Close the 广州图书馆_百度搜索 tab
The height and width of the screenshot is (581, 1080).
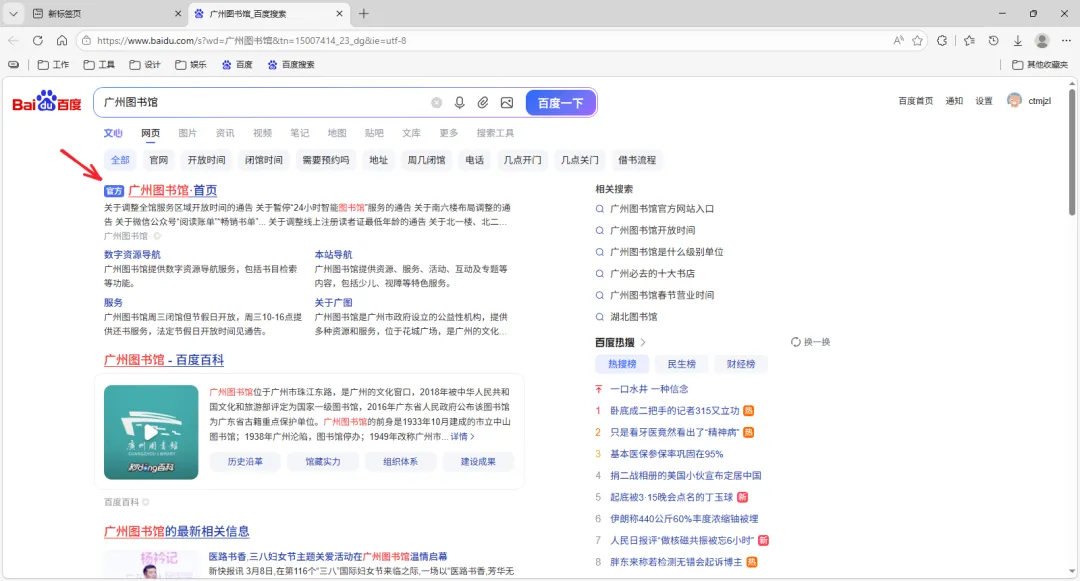[340, 14]
